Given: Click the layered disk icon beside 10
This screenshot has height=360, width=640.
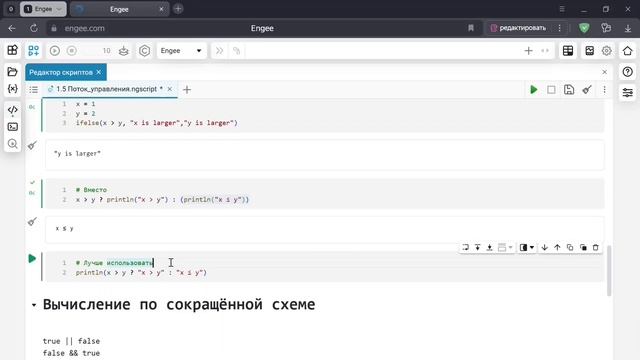Looking at the screenshot, I should tap(124, 51).
